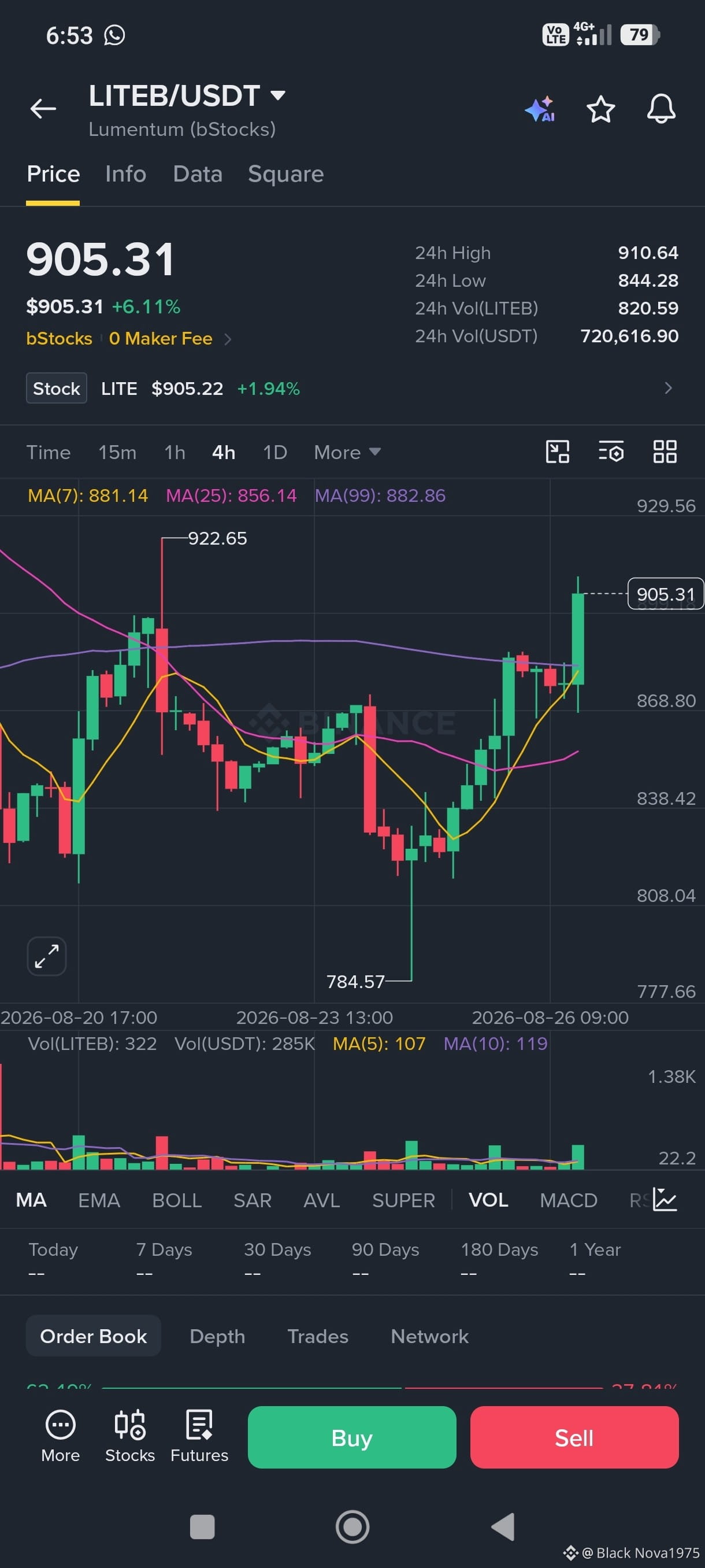Toggle the BOLL indicator
The image size is (705, 1568).
176,1200
